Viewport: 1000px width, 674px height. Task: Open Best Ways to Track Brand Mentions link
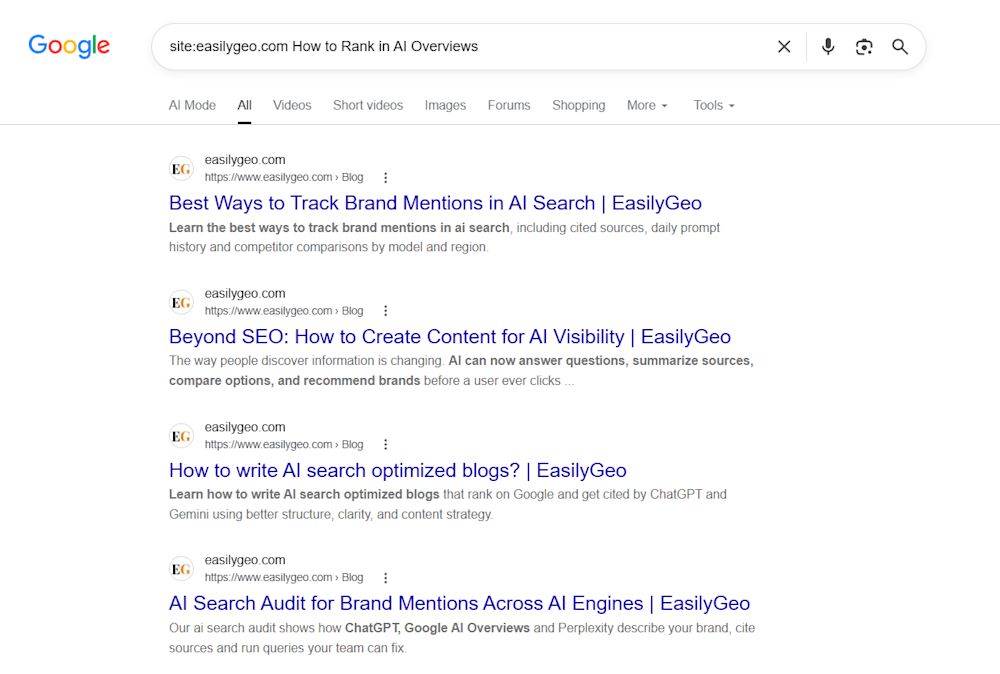coord(435,203)
